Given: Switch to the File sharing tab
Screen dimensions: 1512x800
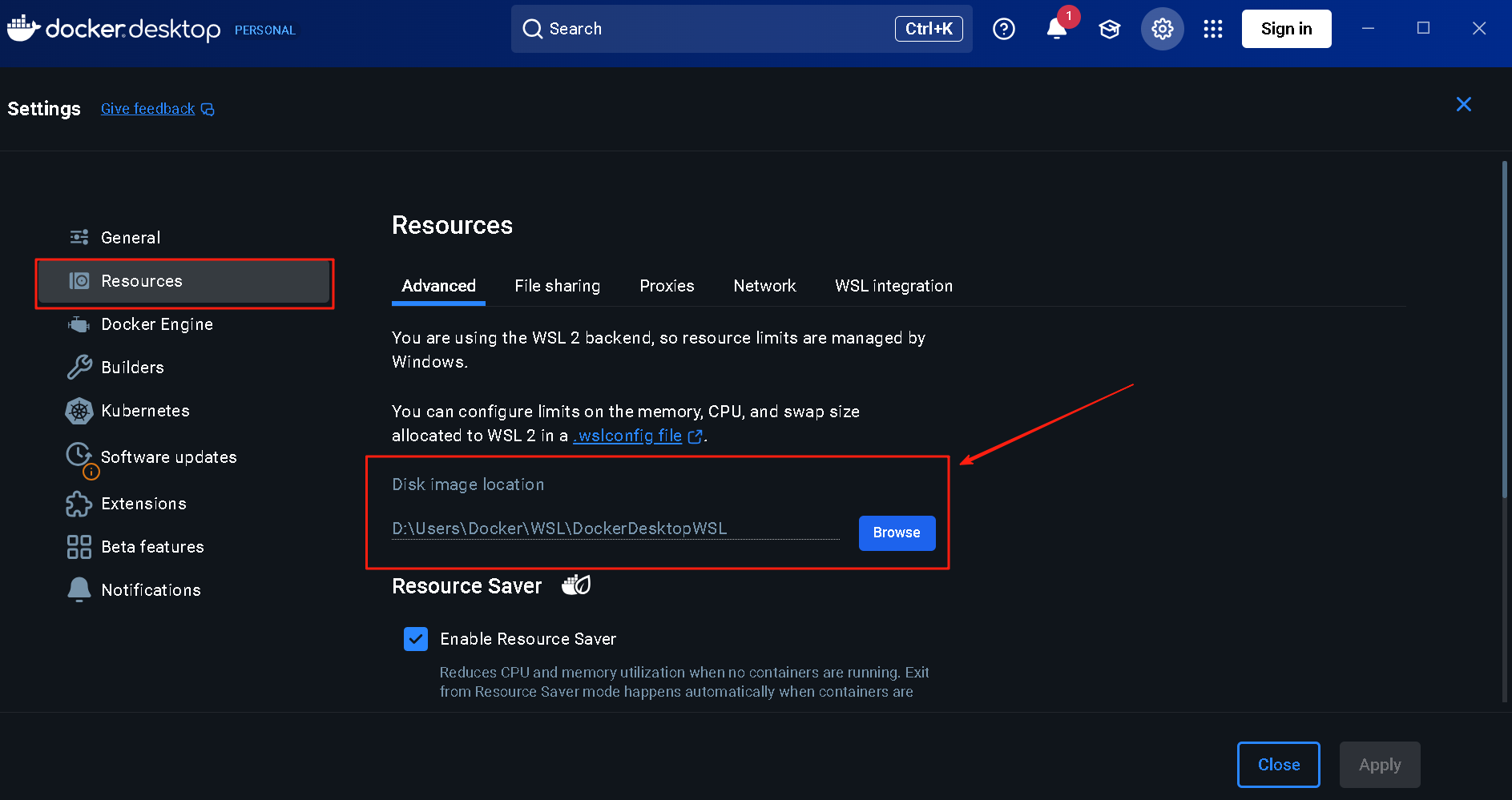Looking at the screenshot, I should click(x=558, y=286).
